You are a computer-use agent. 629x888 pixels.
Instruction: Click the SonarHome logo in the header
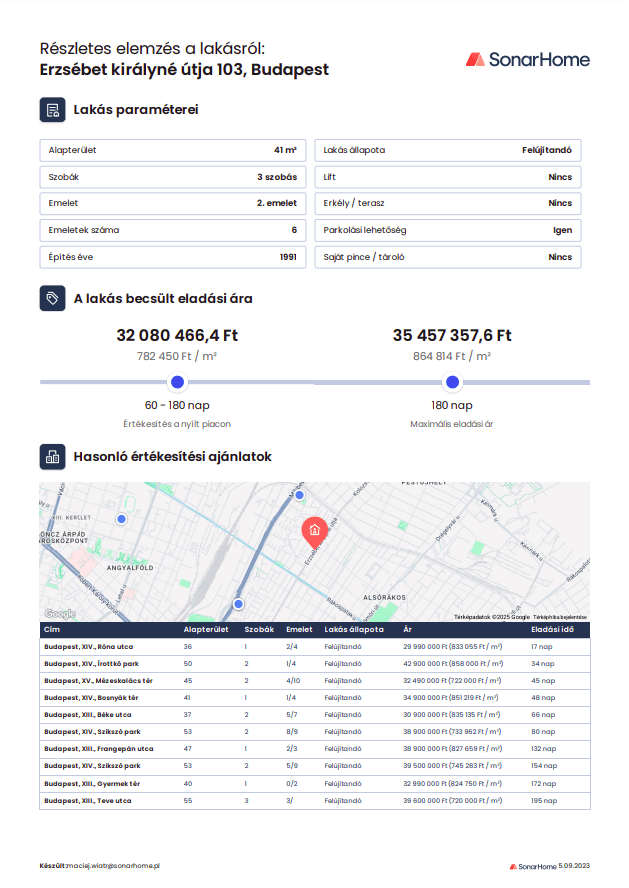pos(527,60)
